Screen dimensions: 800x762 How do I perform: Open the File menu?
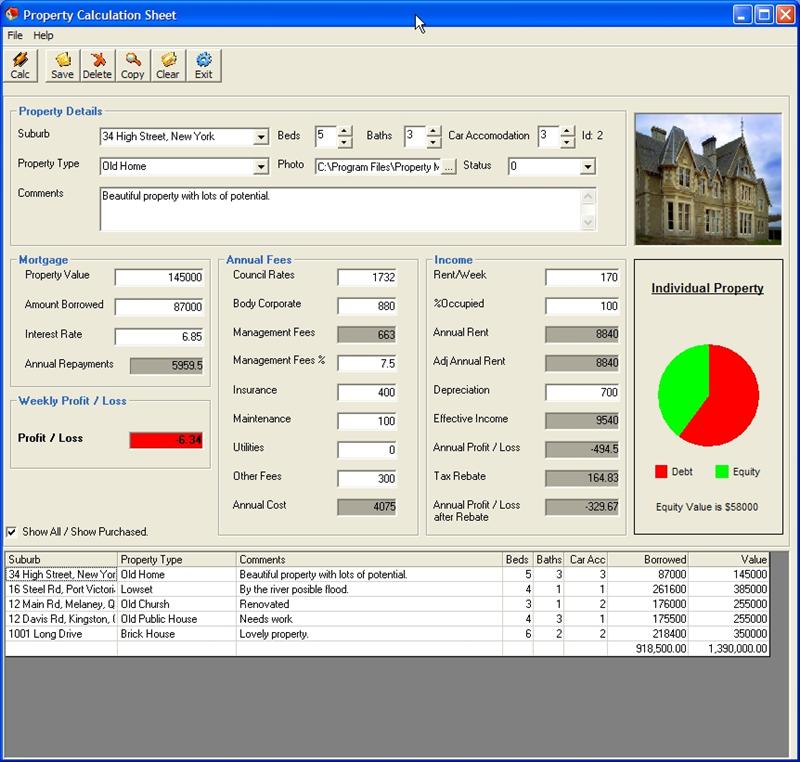(x=15, y=35)
